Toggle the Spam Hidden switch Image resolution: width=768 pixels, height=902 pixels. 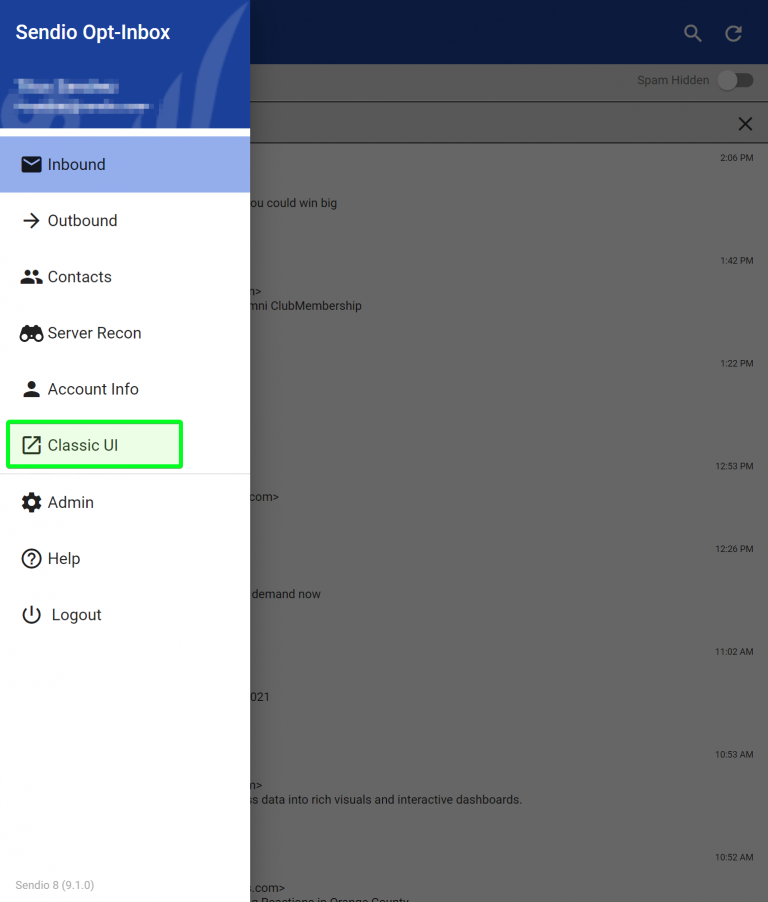point(736,81)
